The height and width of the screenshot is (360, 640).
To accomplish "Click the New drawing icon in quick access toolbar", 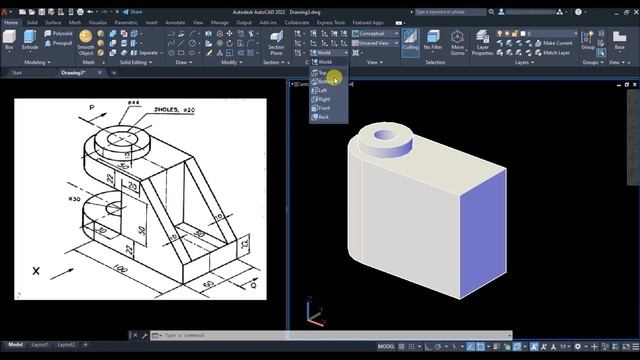I will point(22,12).
